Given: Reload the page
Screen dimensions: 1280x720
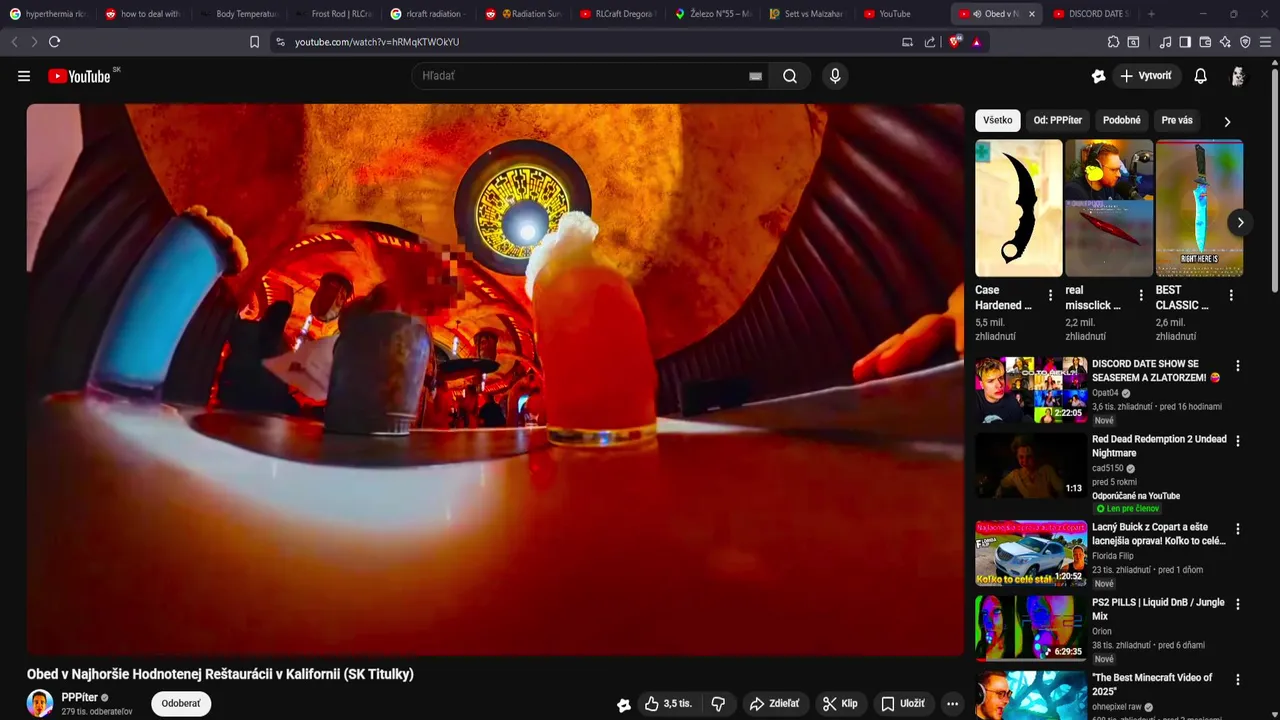Looking at the screenshot, I should pos(54,42).
